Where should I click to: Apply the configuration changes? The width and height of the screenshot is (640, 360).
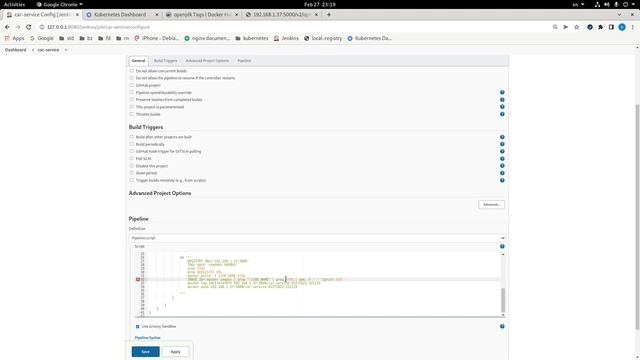pyautogui.click(x=175, y=352)
